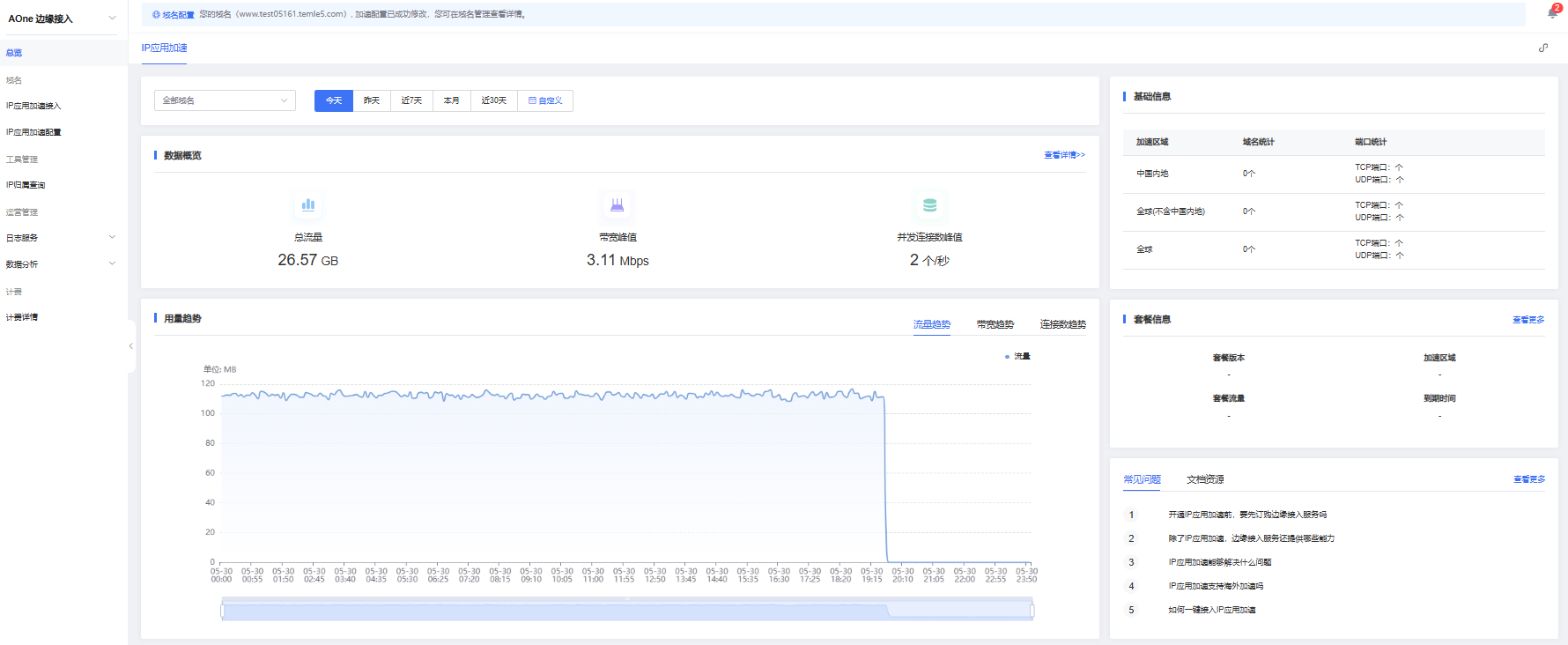Screen dimensions: 1568x645
Task: Open FAQ 如何一键接入IP应用加速
Action: [x=1212, y=610]
